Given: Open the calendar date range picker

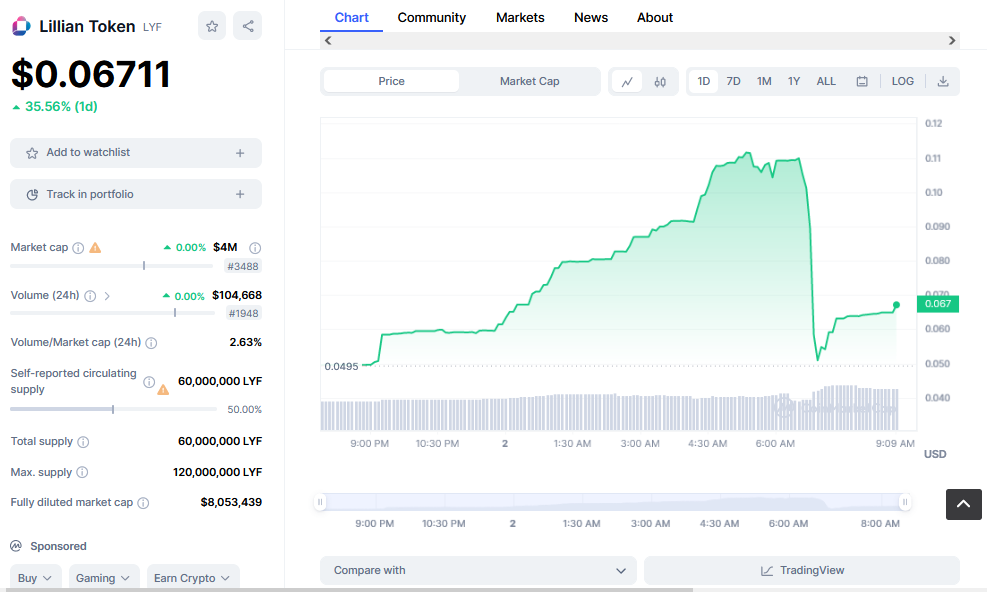Looking at the screenshot, I should click(x=862, y=82).
